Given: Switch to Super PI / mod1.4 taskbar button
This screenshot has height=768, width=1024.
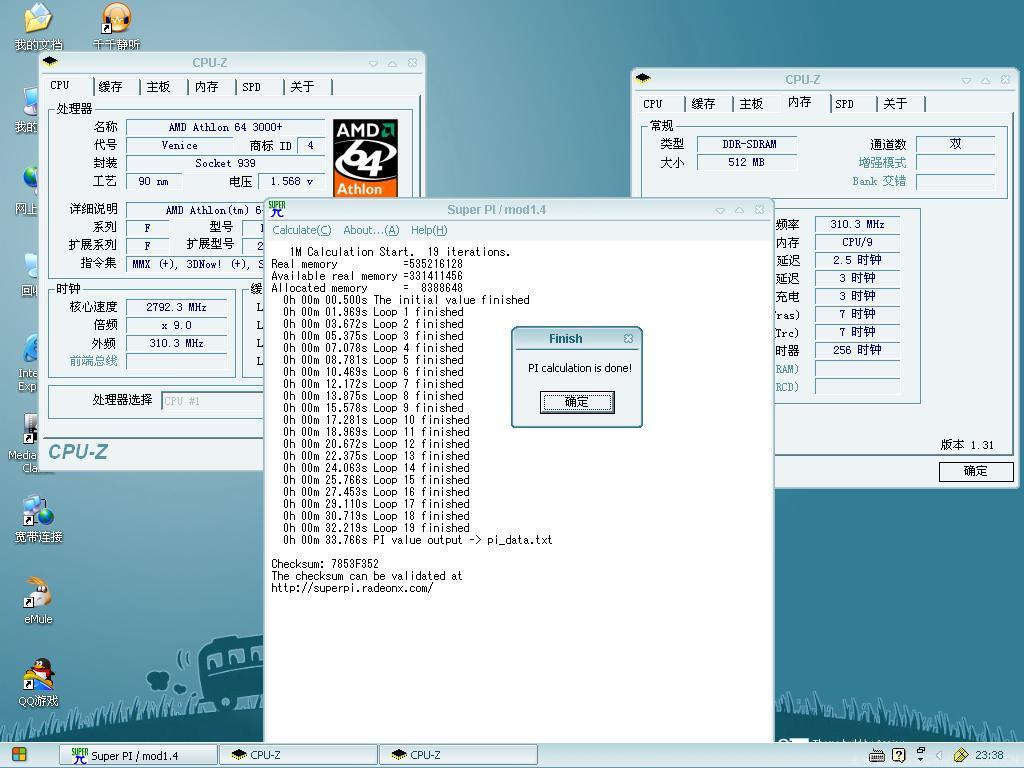Looking at the screenshot, I should coord(138,755).
